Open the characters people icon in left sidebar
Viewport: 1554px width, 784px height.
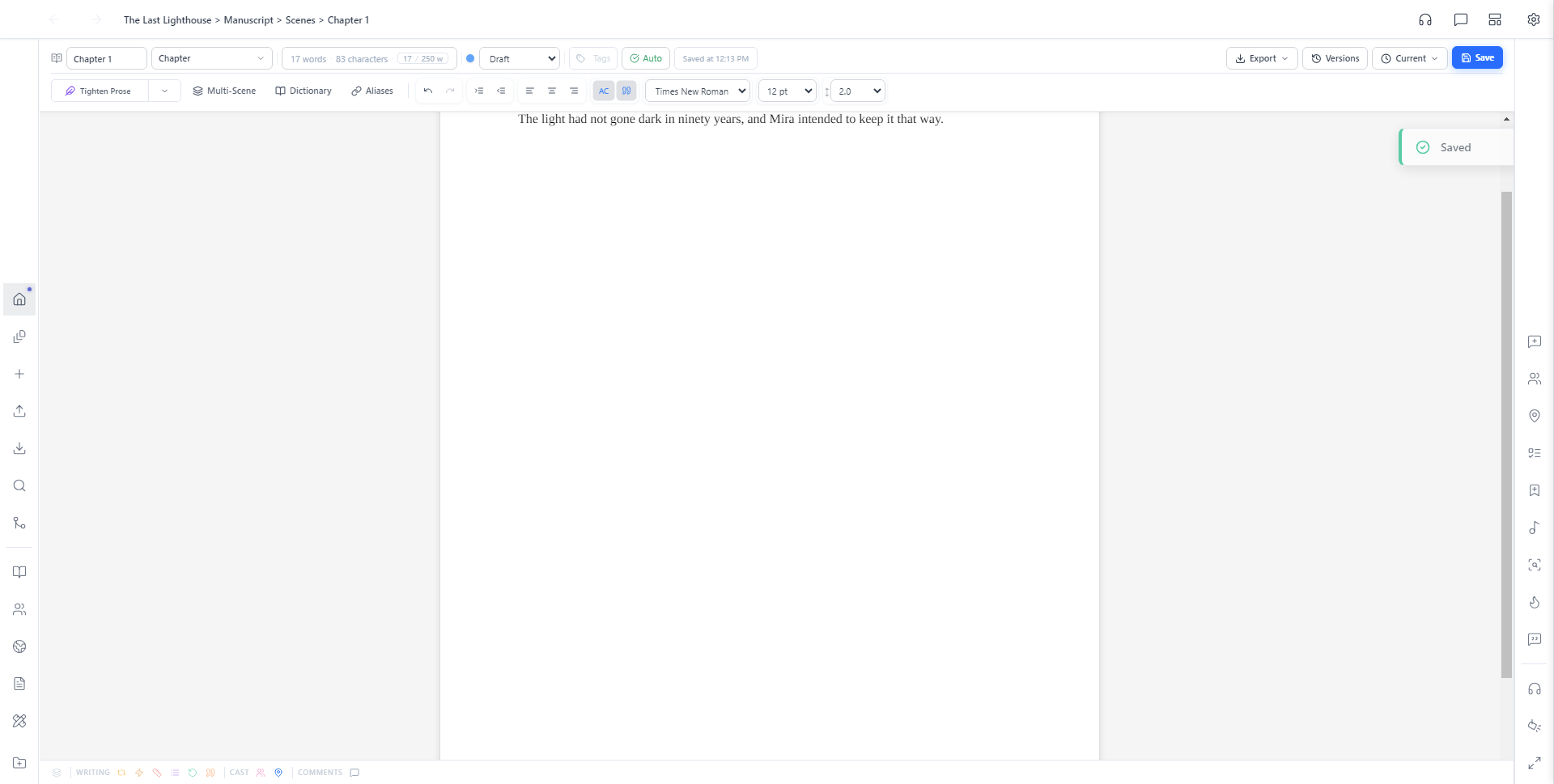pos(19,609)
